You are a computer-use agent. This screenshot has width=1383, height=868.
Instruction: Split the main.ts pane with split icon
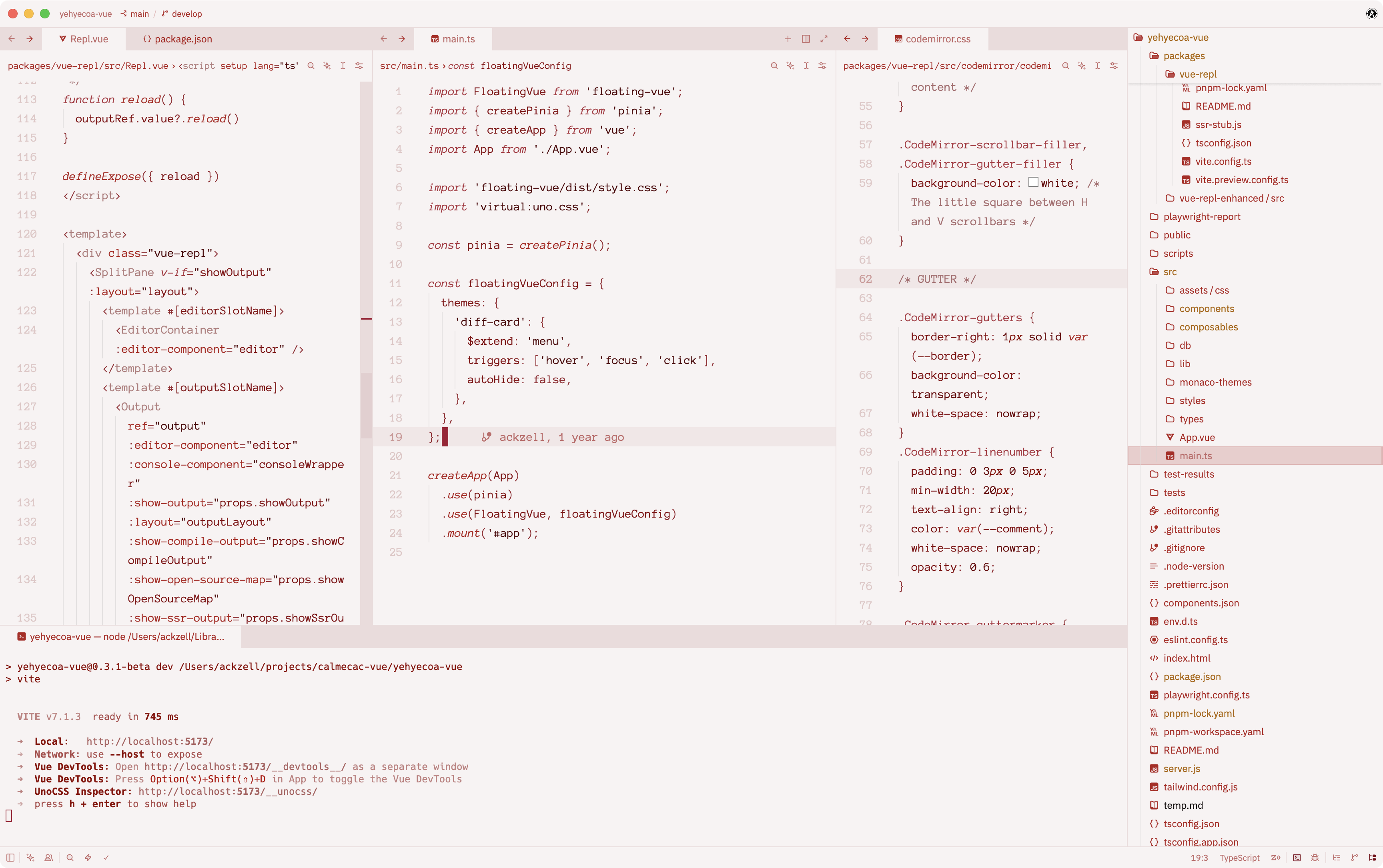coord(806,39)
